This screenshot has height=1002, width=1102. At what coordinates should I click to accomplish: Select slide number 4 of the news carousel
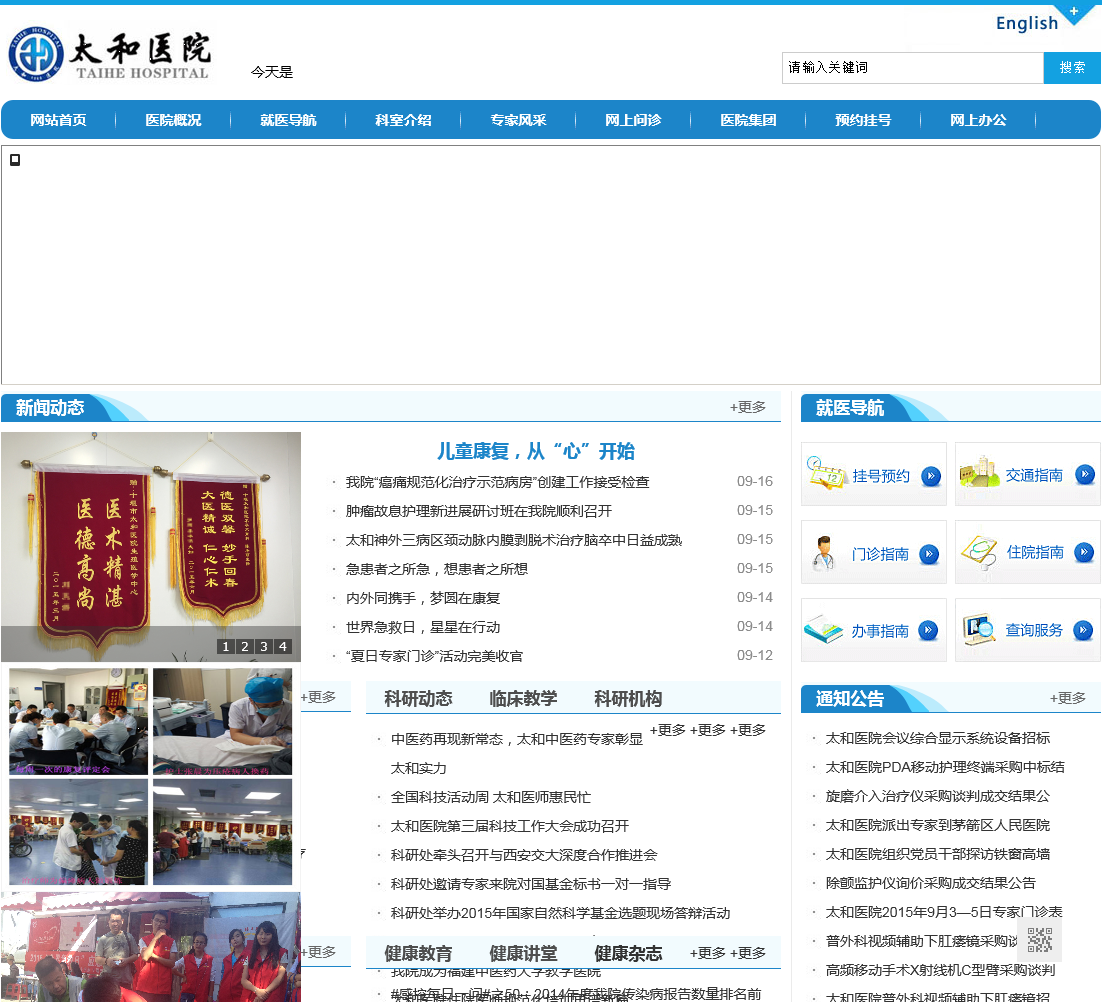point(283,646)
